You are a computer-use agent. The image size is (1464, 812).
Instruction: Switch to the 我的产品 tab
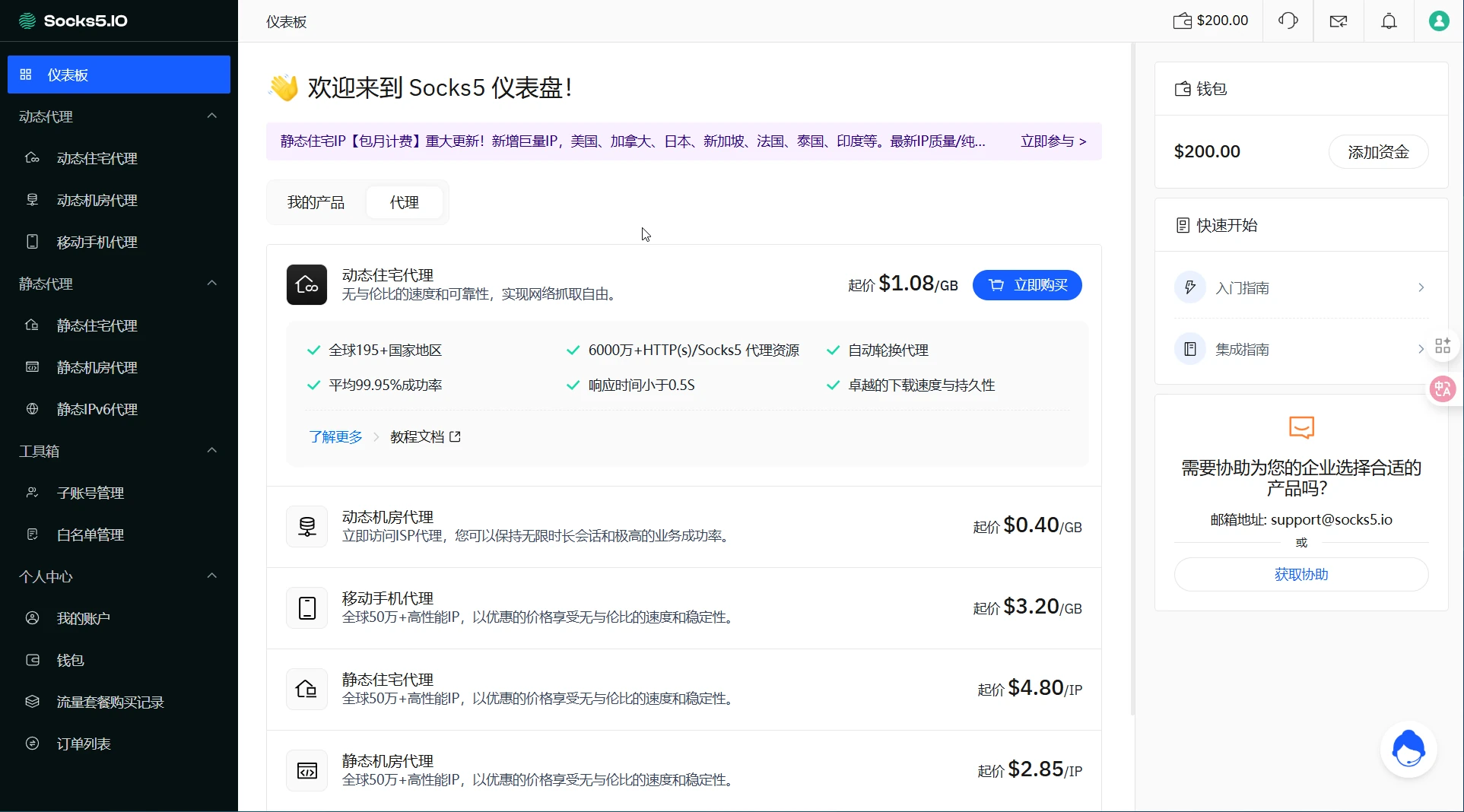[x=316, y=202]
